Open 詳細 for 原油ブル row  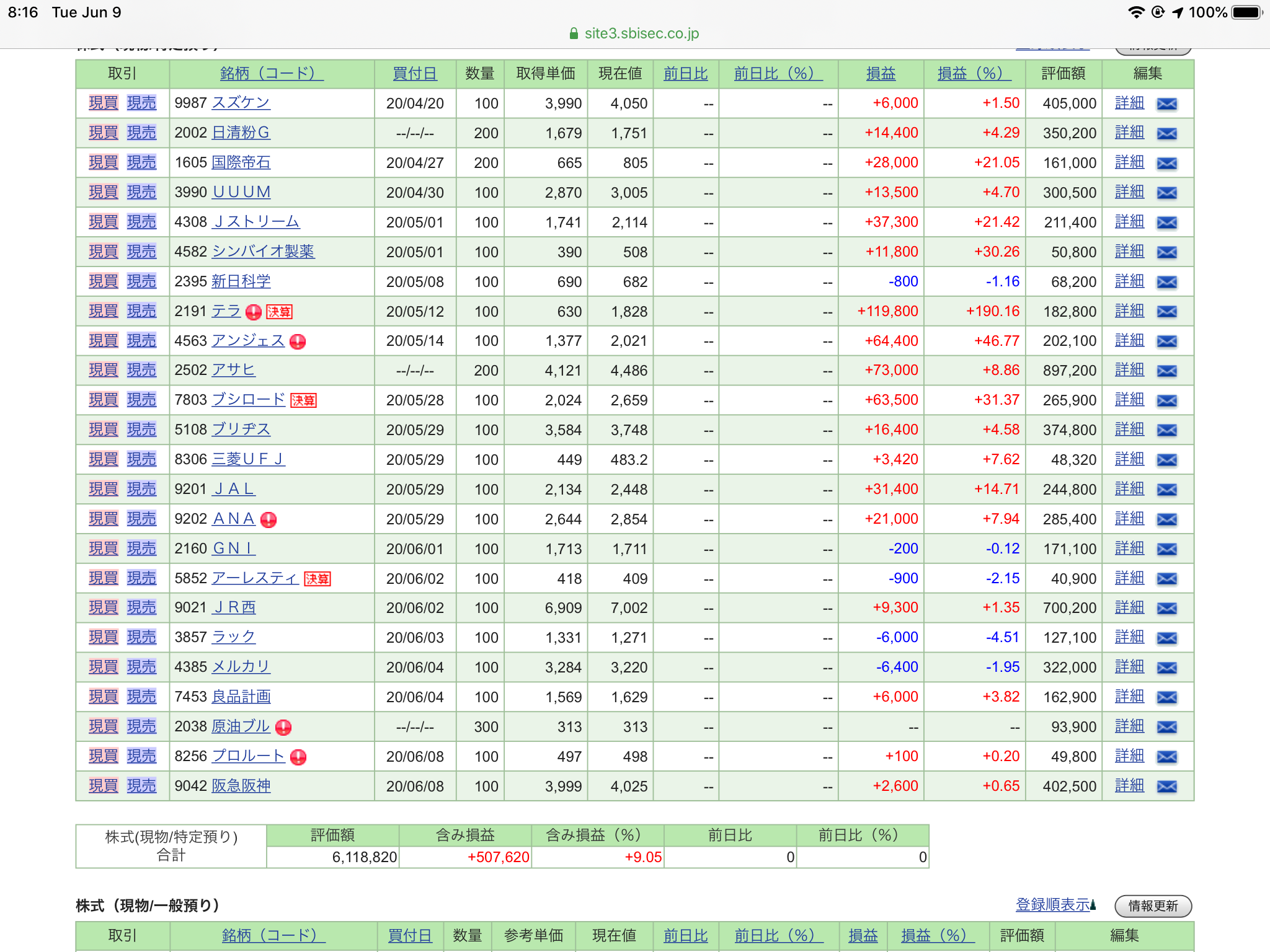pyautogui.click(x=1129, y=726)
